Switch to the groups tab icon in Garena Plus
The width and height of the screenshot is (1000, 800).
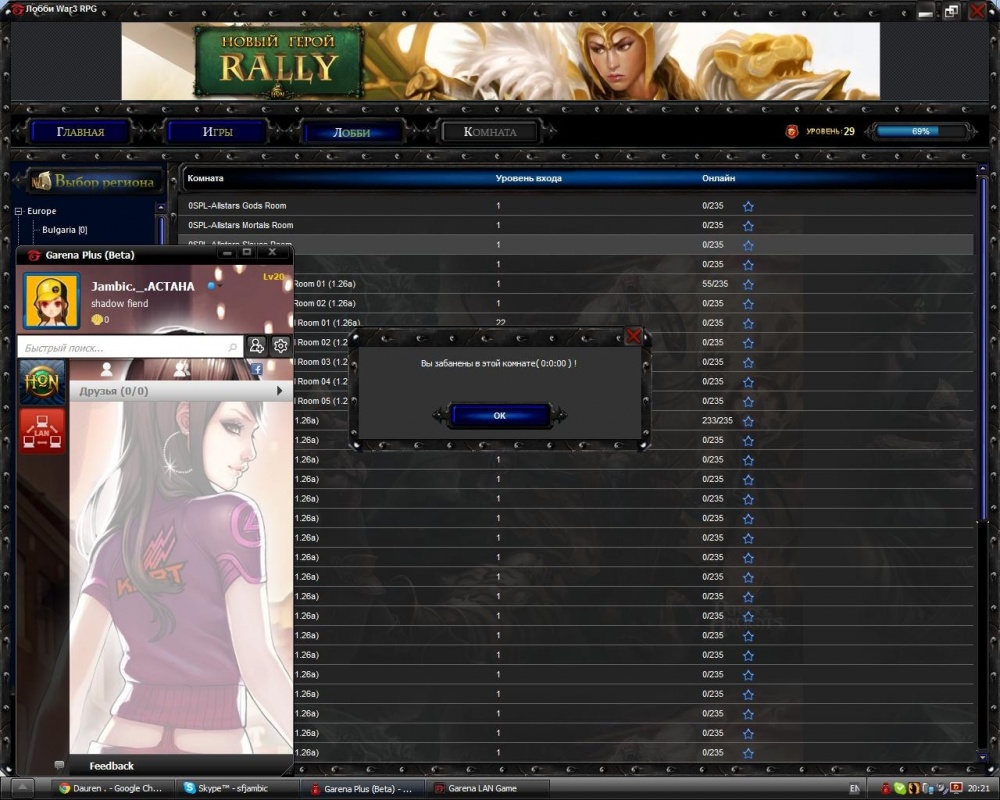[x=181, y=369]
